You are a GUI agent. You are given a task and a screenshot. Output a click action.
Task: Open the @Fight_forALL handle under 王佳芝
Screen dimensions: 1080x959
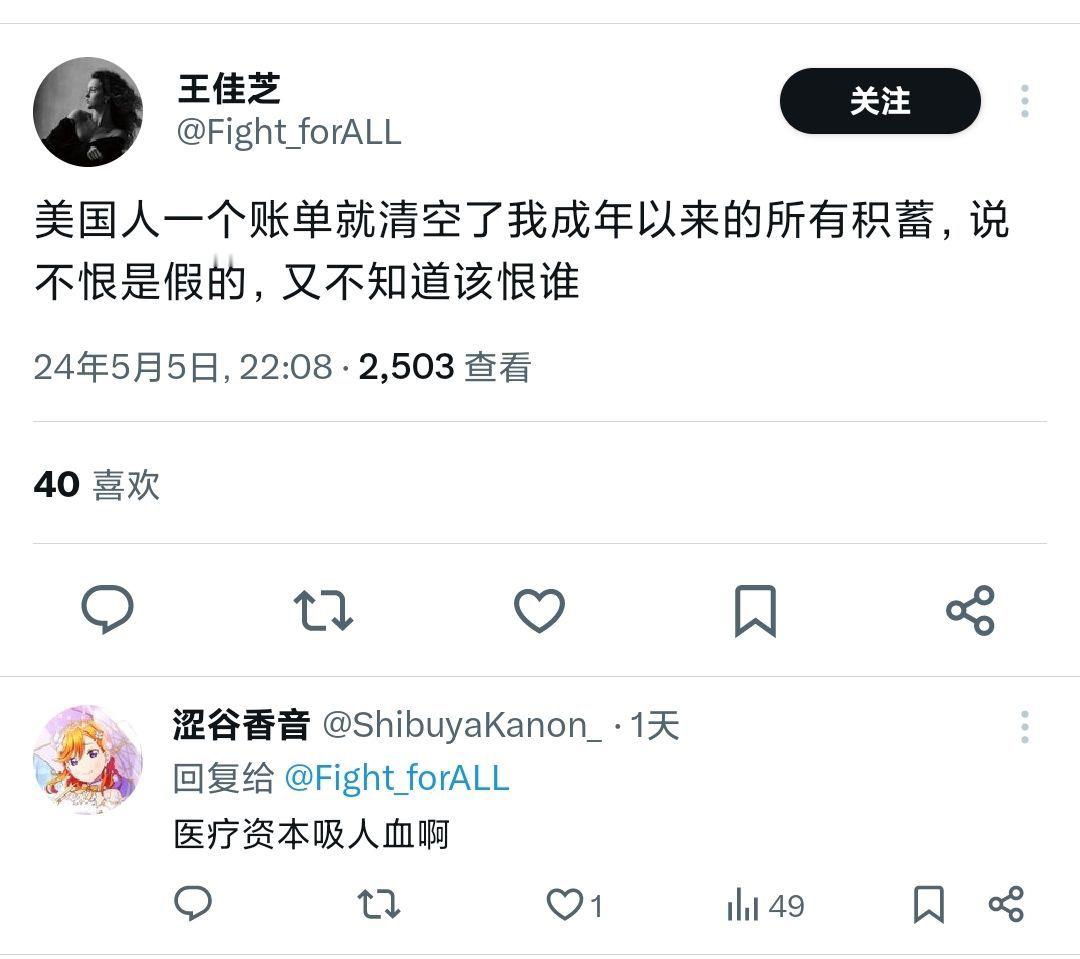pos(289,132)
